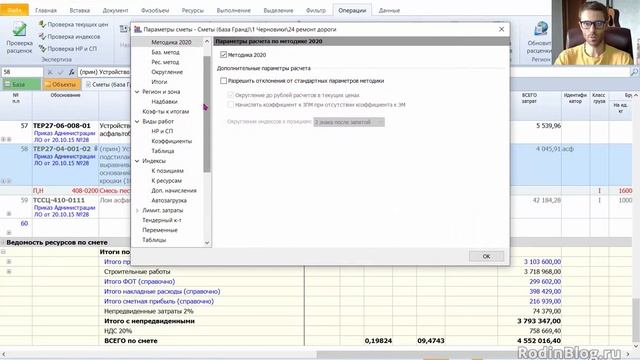Click the arrow icon beside ТЕР27-04-001-02
The height and width of the screenshot is (360, 640).
click(x=96, y=149)
